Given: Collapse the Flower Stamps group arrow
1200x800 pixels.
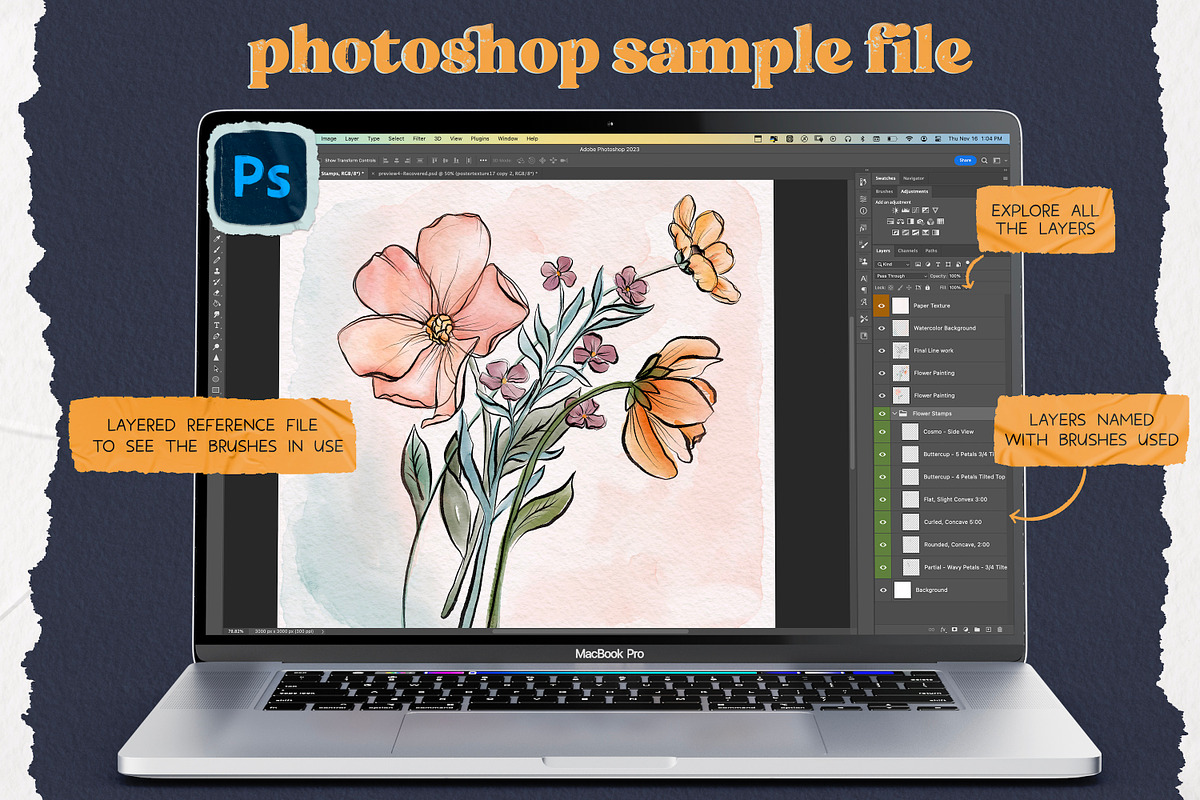Looking at the screenshot, I should (895, 412).
